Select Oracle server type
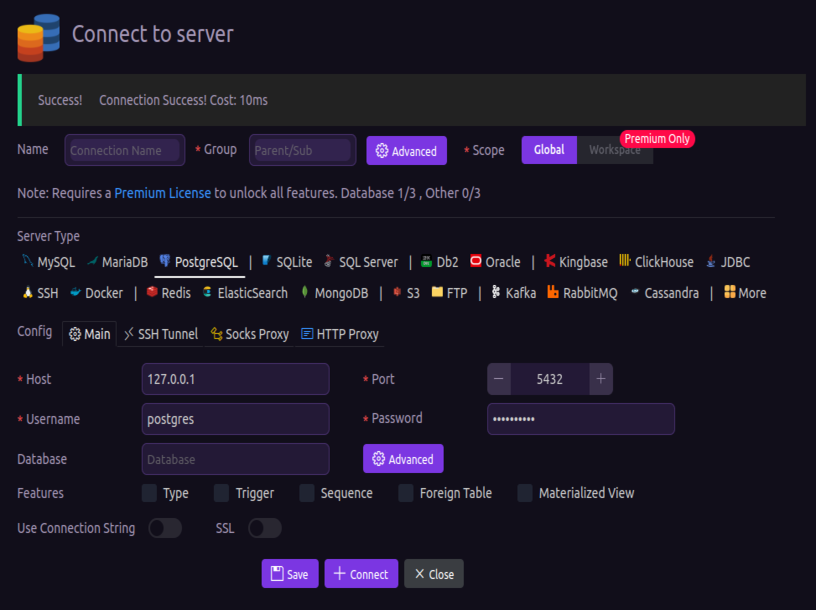 coord(495,262)
